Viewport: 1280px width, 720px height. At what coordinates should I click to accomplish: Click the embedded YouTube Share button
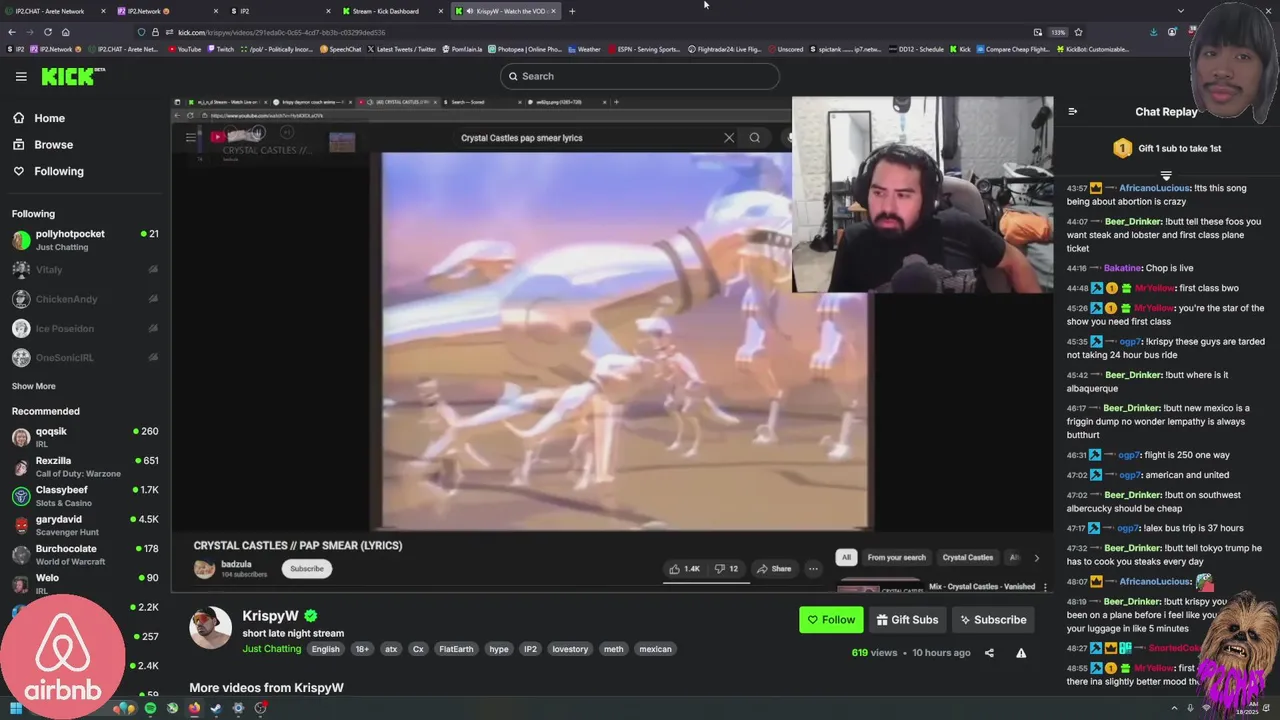tap(774, 569)
